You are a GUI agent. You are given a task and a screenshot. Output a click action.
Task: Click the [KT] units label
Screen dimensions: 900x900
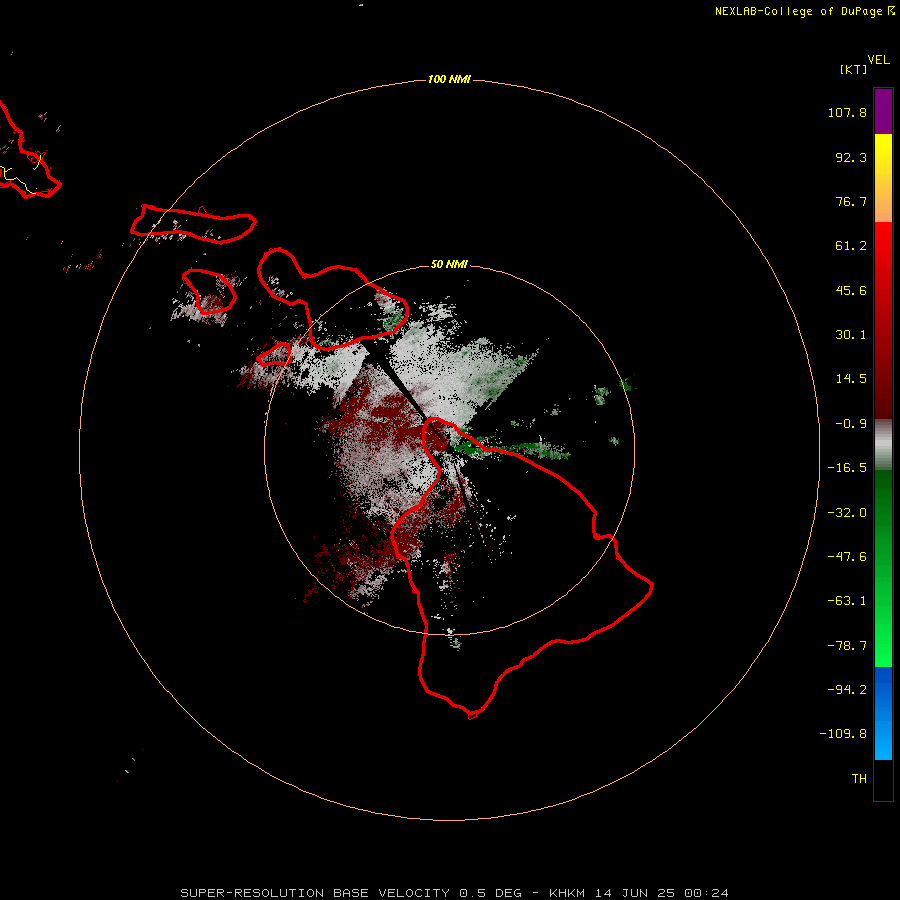[854, 69]
